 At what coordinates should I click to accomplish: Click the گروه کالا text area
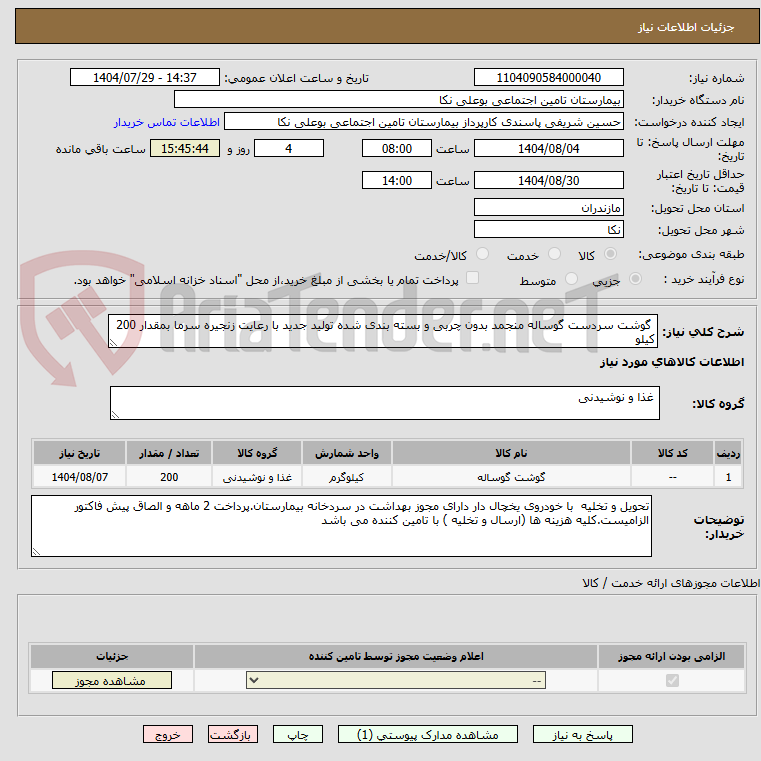click(x=384, y=403)
